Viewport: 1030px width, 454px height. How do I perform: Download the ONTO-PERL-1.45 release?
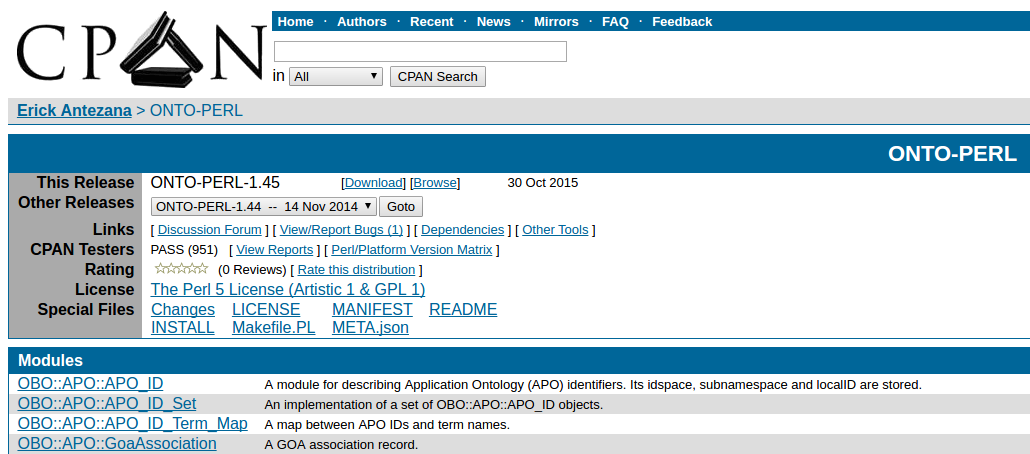373,183
